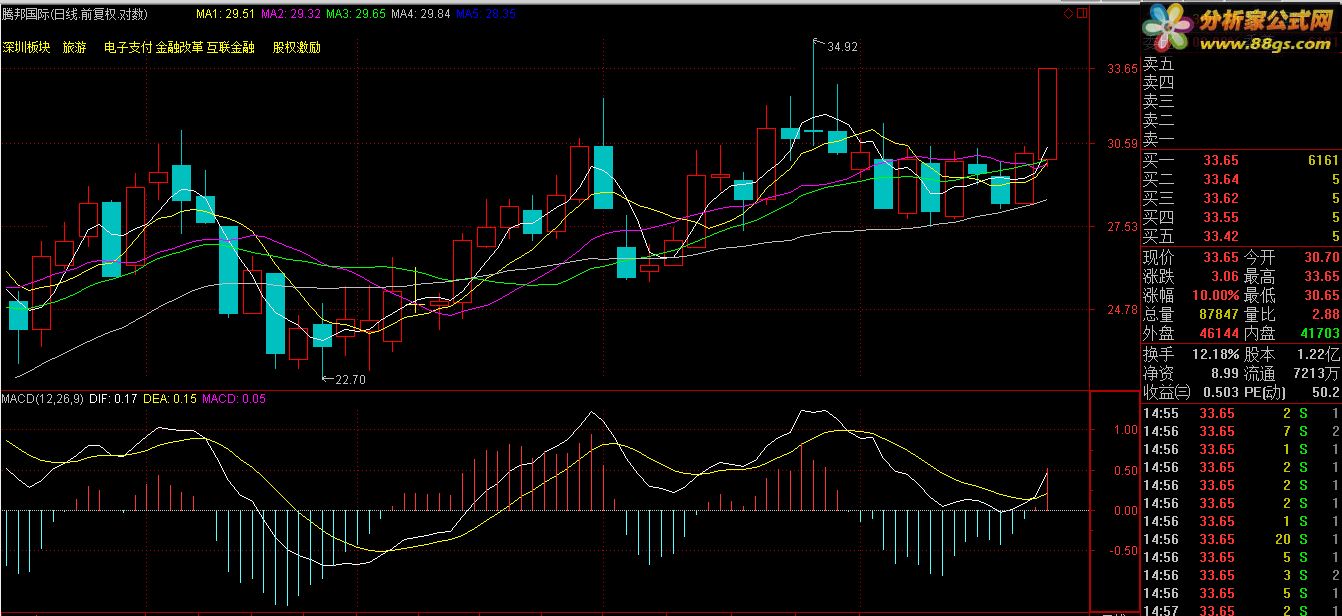Click the 买一 volume 6161
This screenshot has width=1342, height=616.
click(1323, 161)
